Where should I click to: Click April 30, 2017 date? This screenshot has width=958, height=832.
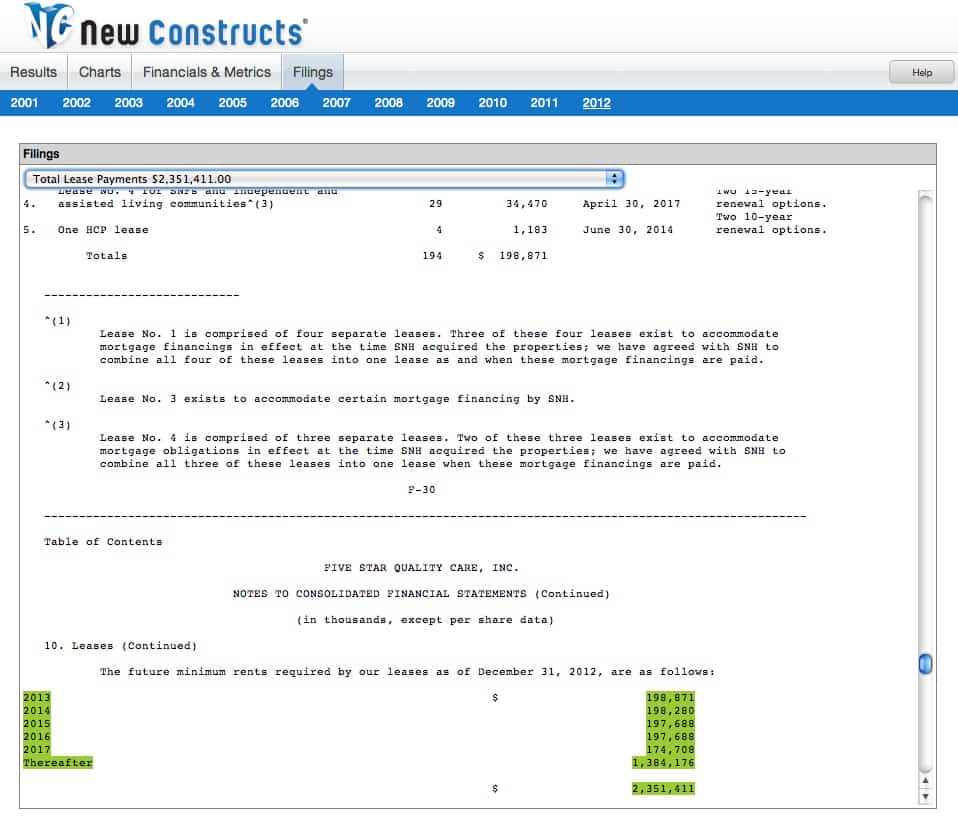click(631, 204)
